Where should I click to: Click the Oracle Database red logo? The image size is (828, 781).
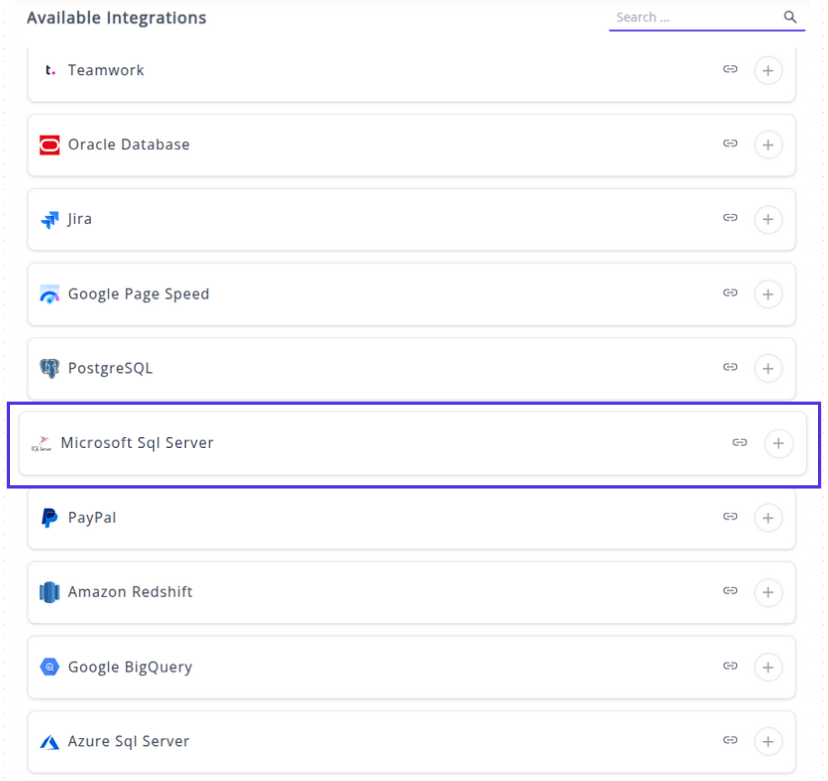(x=49, y=145)
